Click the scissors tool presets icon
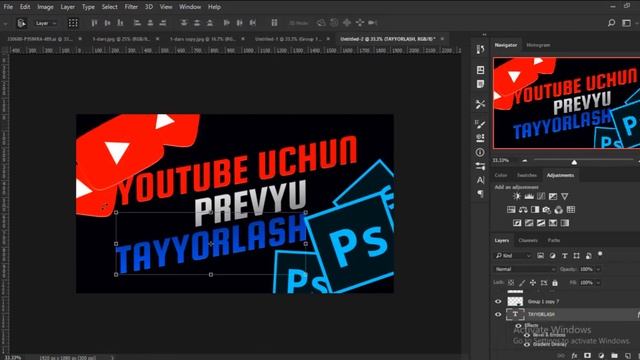The image size is (640, 360). pyautogui.click(x=480, y=104)
